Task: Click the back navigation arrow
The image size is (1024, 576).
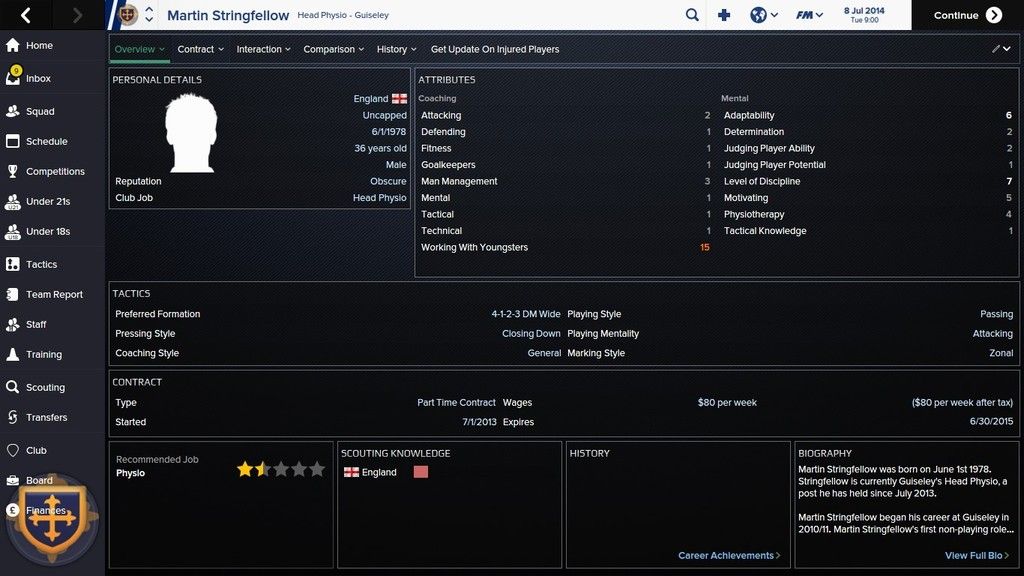Action: pyautogui.click(x=26, y=15)
